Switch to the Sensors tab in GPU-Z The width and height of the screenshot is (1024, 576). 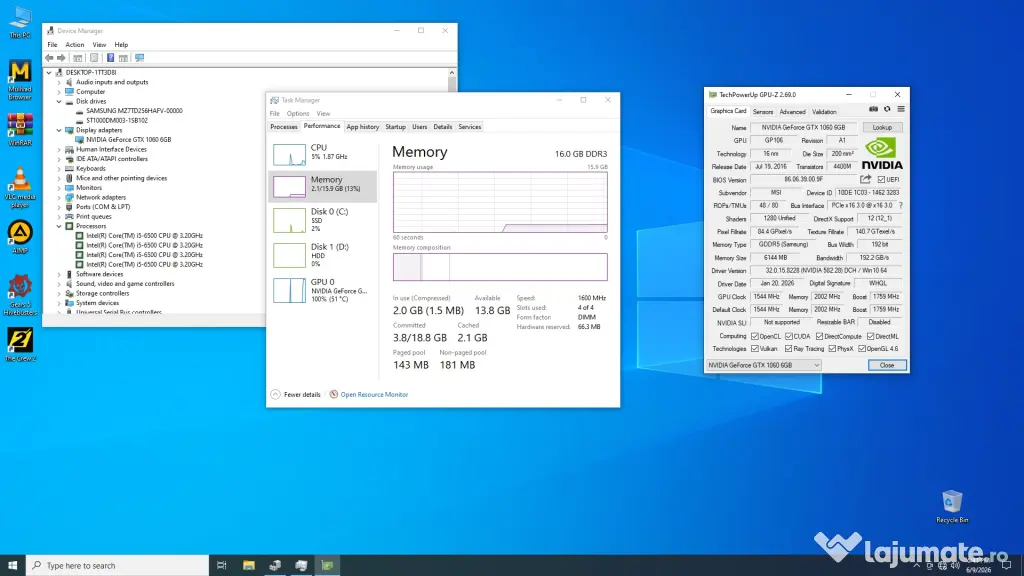[x=763, y=112]
